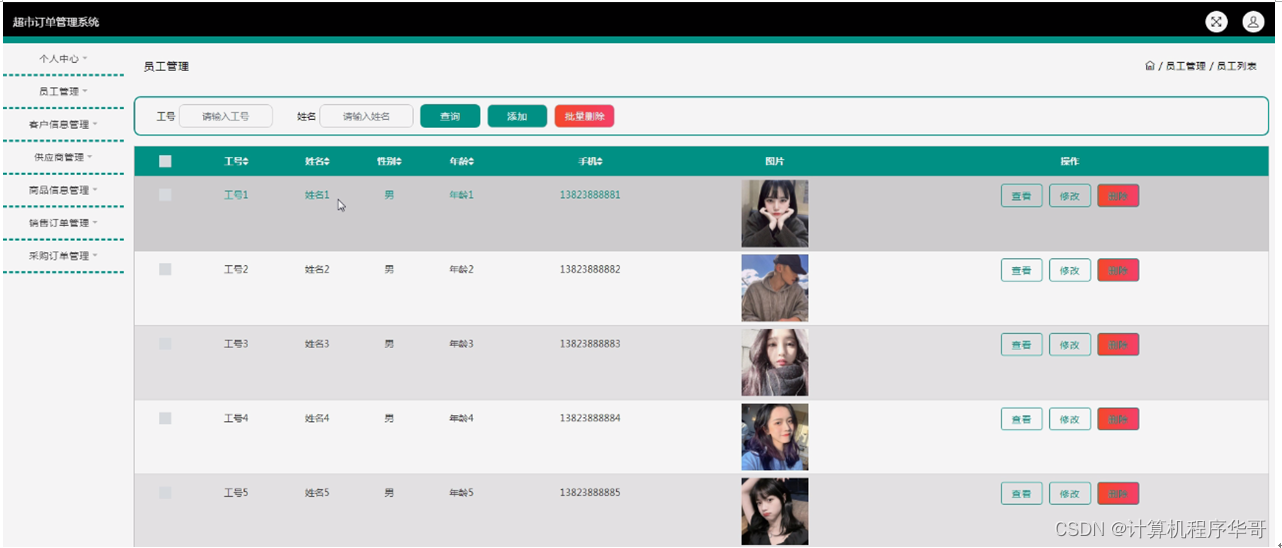The height and width of the screenshot is (548, 1282).
Task: Check the row checkbox for 工号3
Action: tap(165, 344)
